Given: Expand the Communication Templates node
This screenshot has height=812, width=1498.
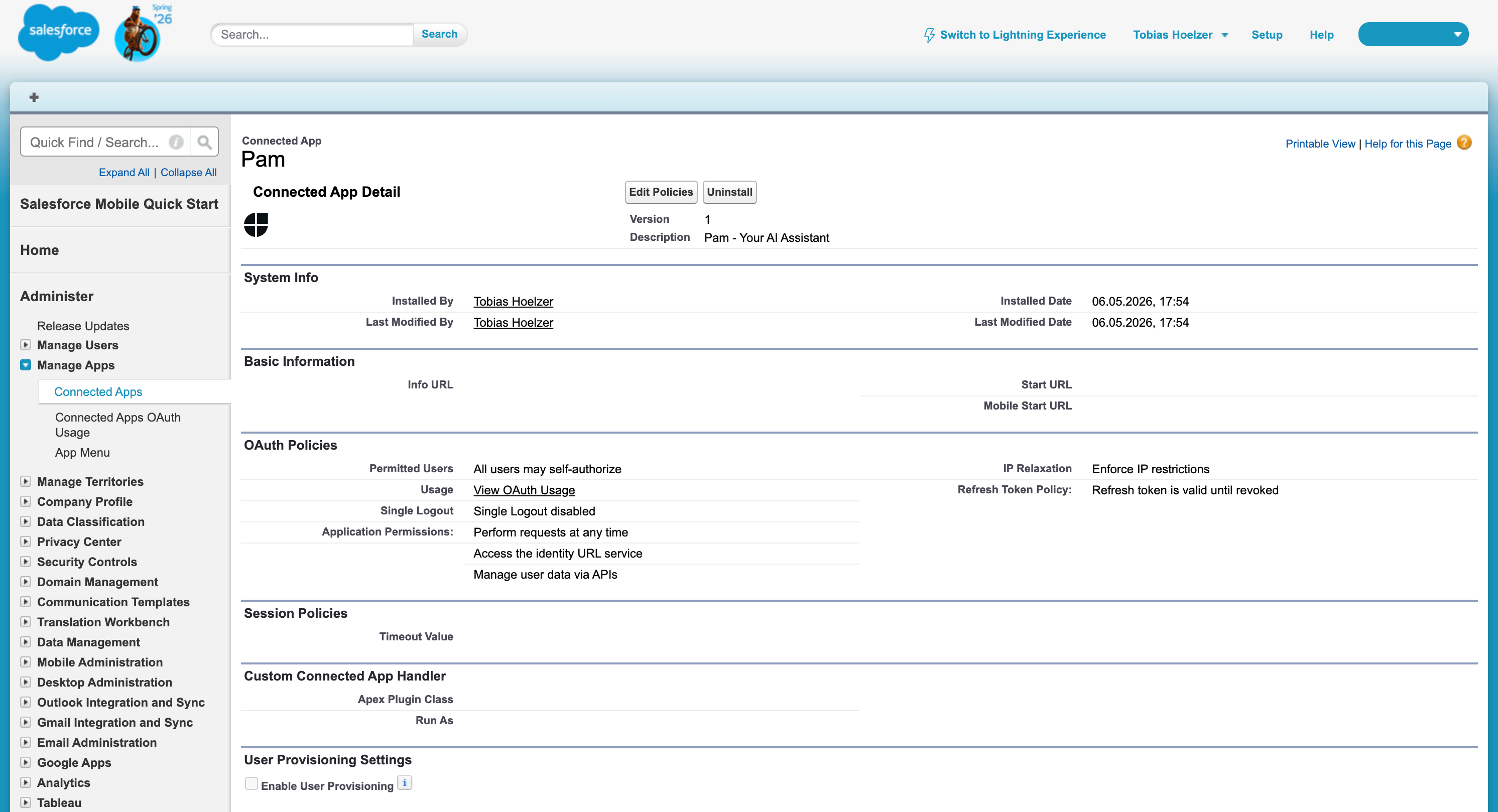Looking at the screenshot, I should pos(26,602).
